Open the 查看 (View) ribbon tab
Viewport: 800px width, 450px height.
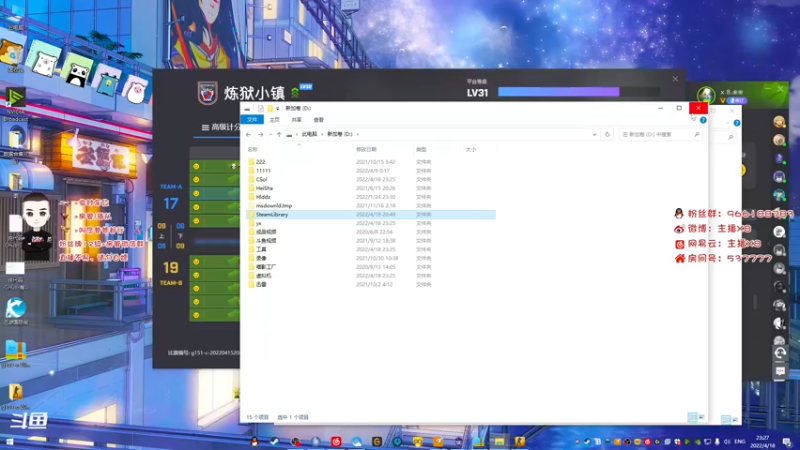click(318, 120)
